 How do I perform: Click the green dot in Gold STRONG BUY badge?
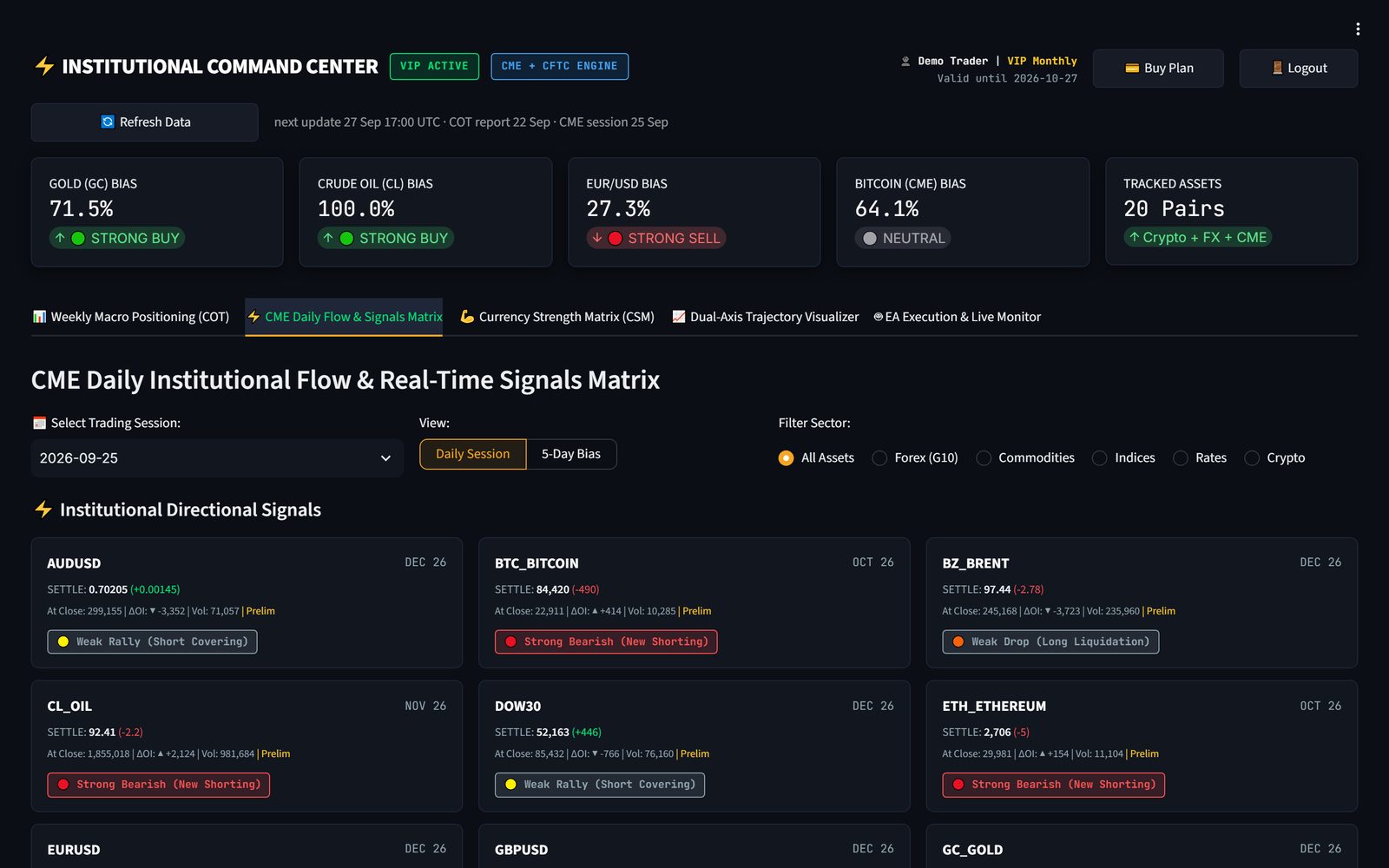(x=78, y=238)
